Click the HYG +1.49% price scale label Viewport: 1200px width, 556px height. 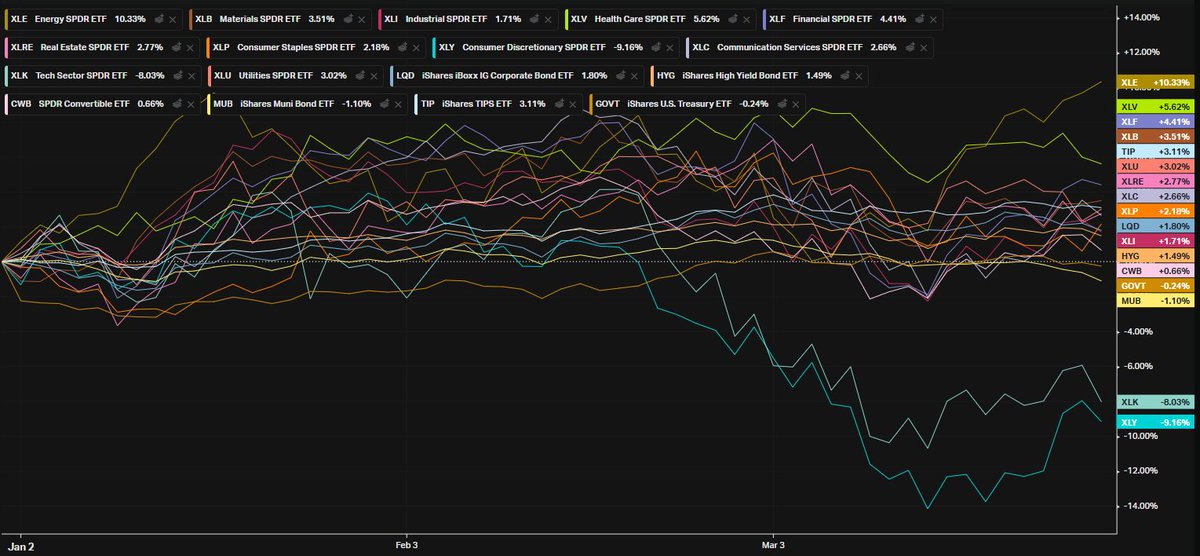[x=1154, y=257]
